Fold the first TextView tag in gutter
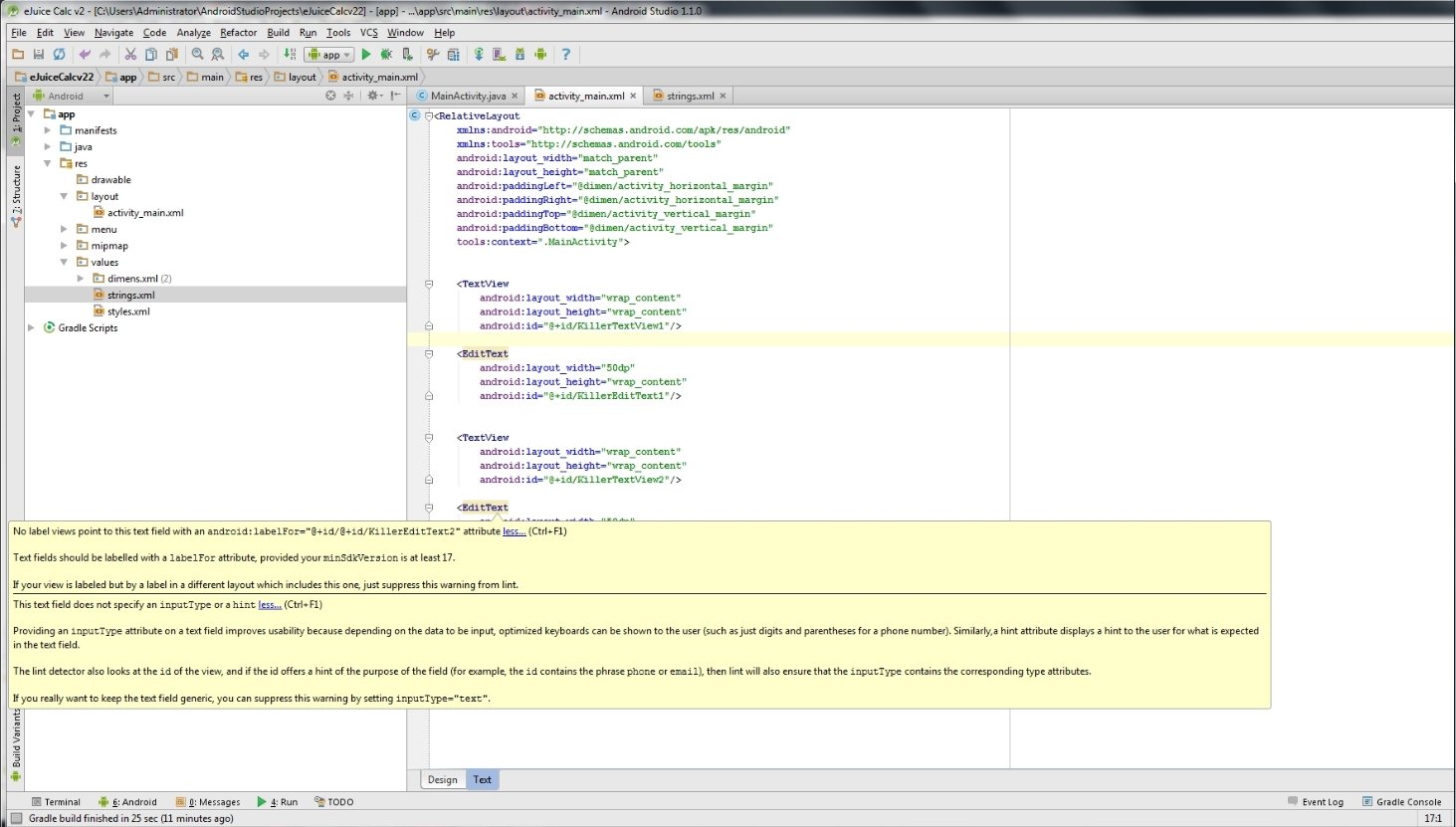 pos(429,284)
